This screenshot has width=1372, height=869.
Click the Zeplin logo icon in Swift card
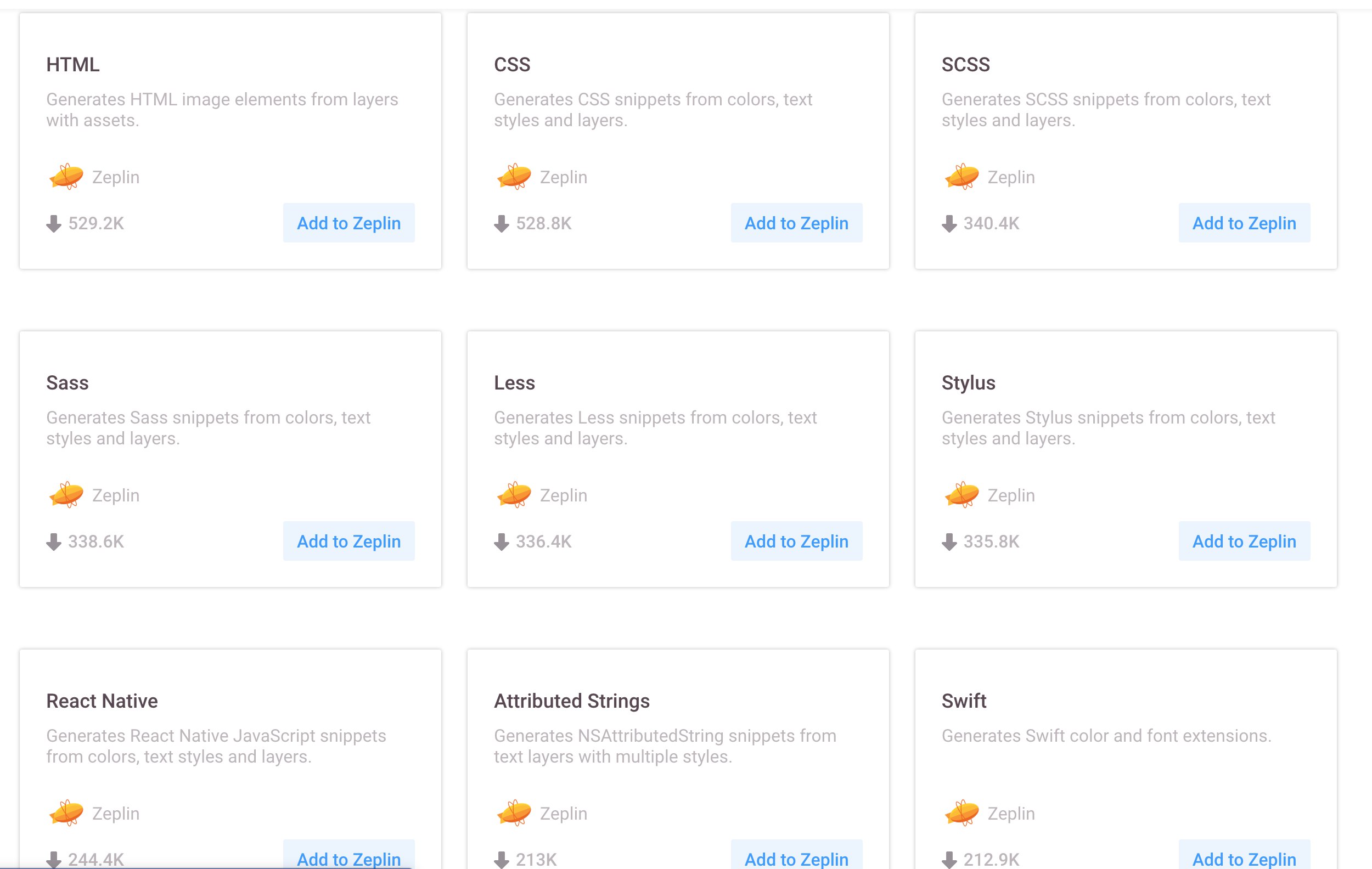pos(961,813)
